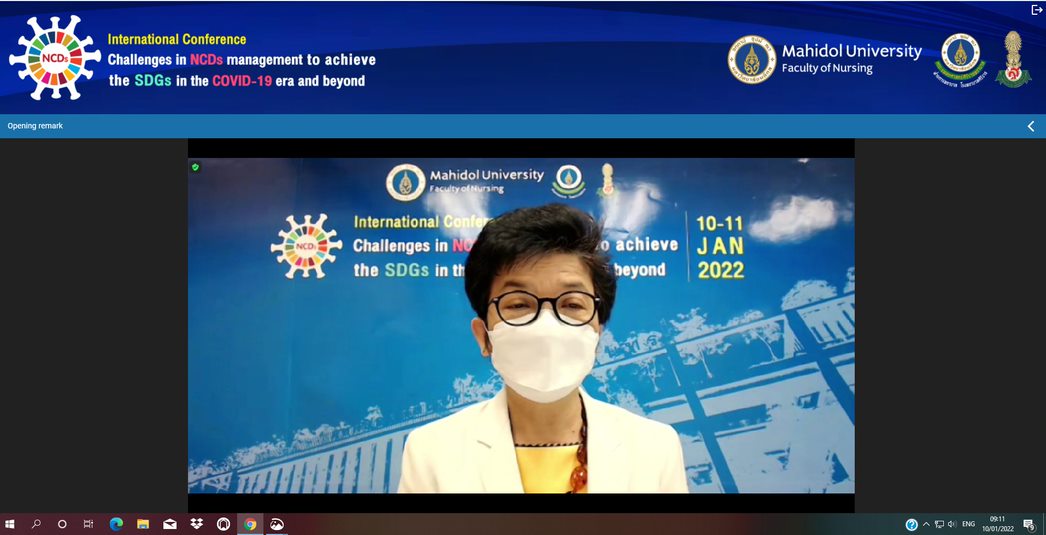Switch to Google Chrome in the taskbar
Screen dimensions: 1046x535
pos(250,524)
